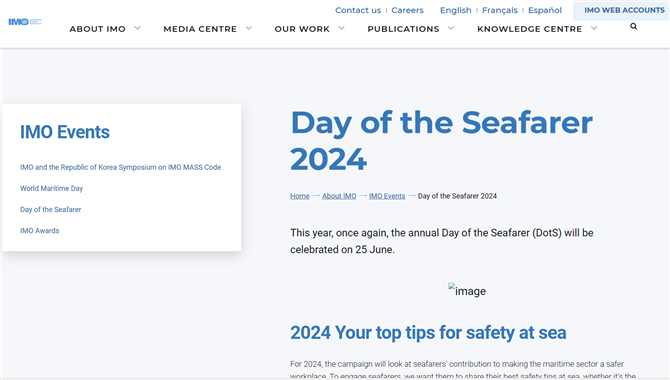
Task: Click IMO Events in breadcrumb
Action: coord(387,196)
